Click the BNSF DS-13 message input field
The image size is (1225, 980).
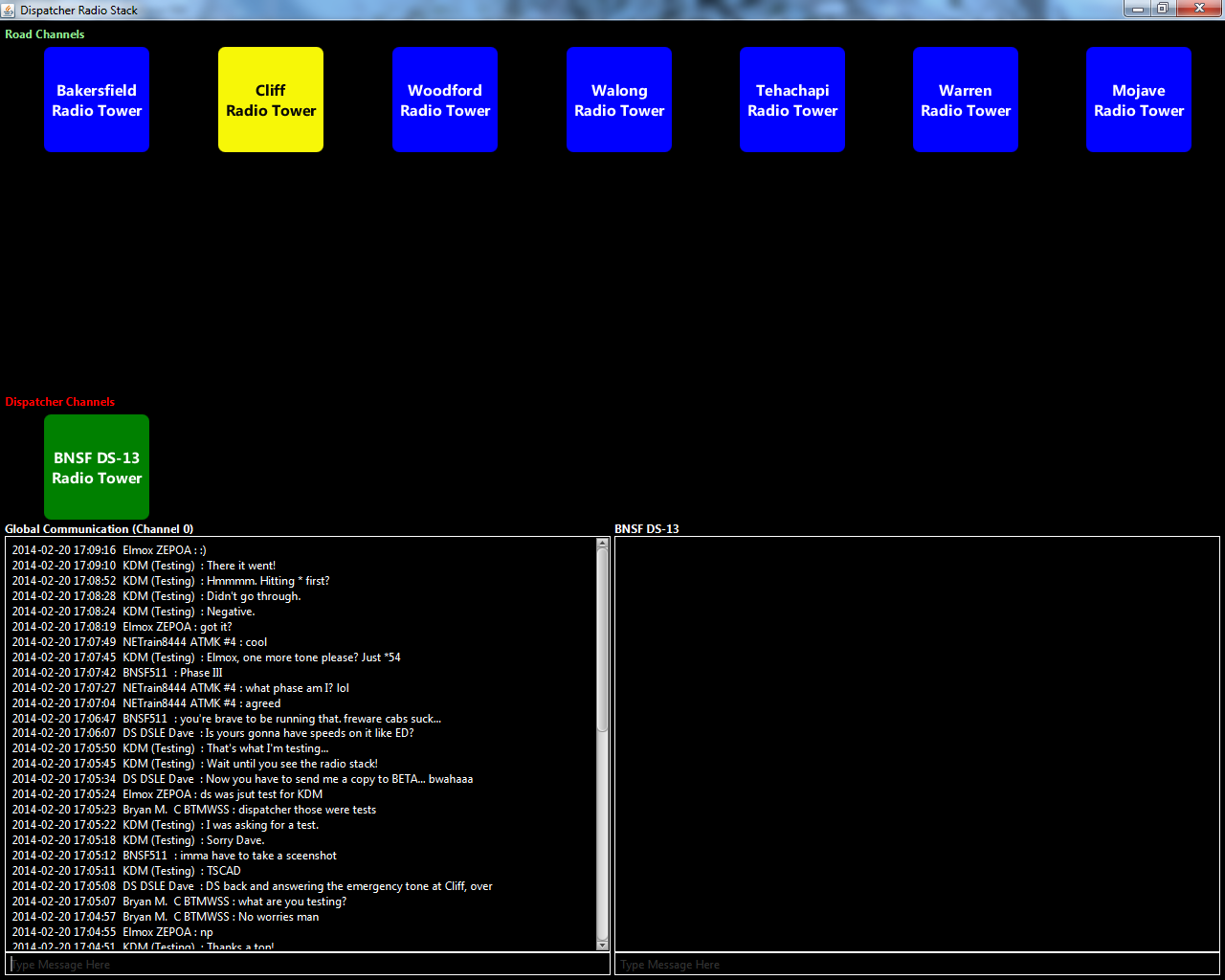click(917, 965)
